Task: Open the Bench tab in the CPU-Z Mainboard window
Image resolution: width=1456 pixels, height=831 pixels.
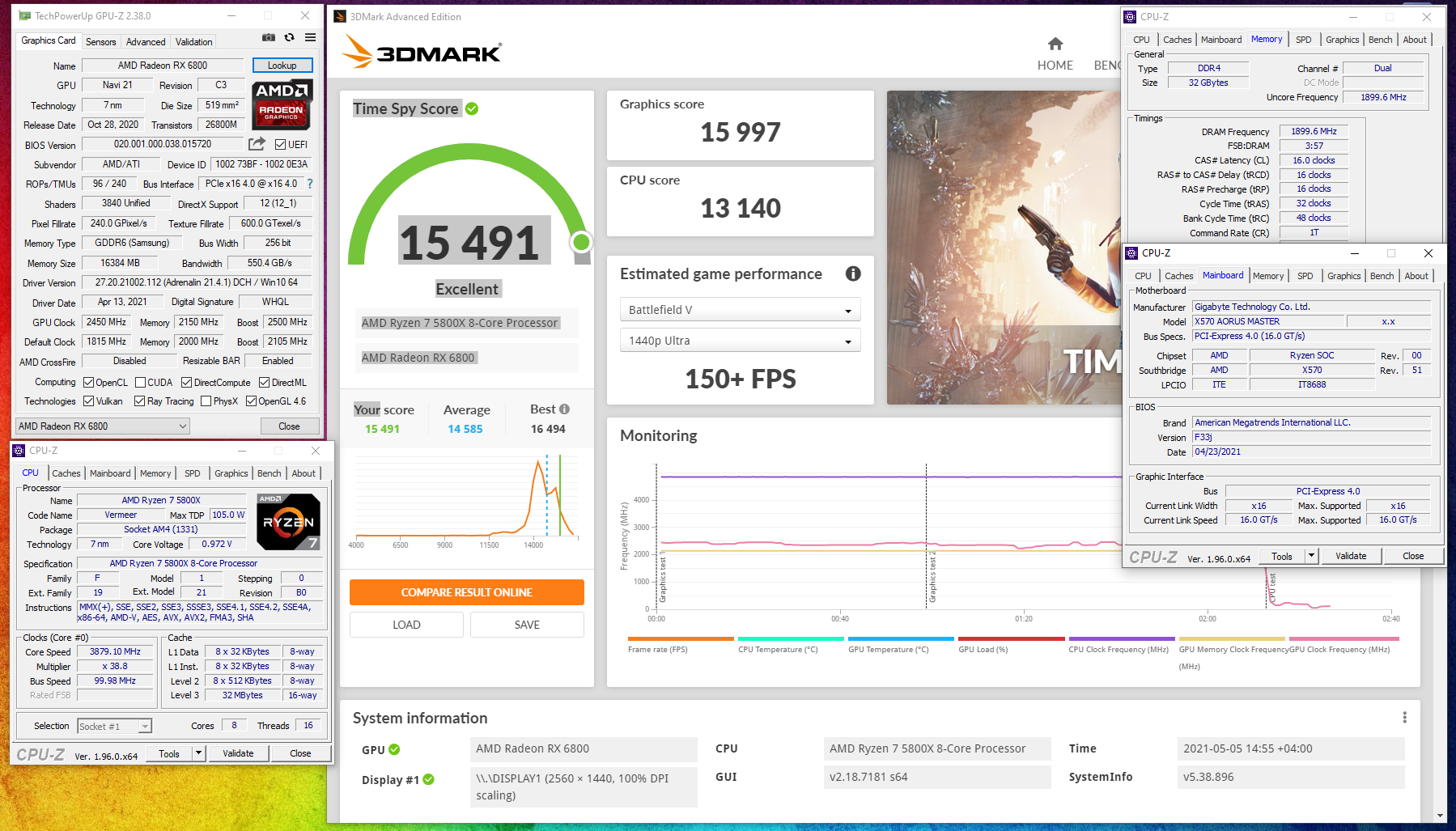Action: click(x=1382, y=276)
